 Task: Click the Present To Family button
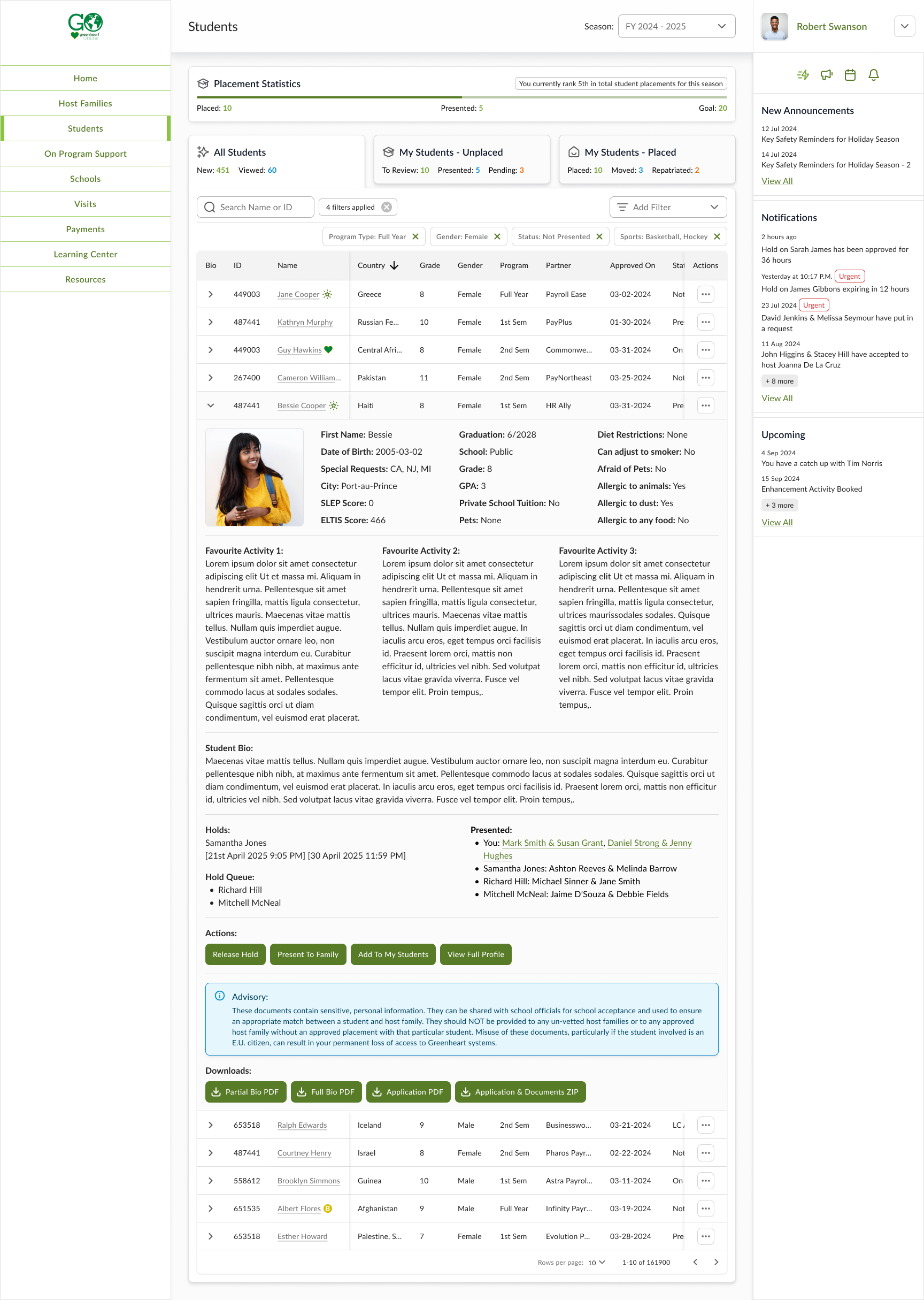point(308,954)
